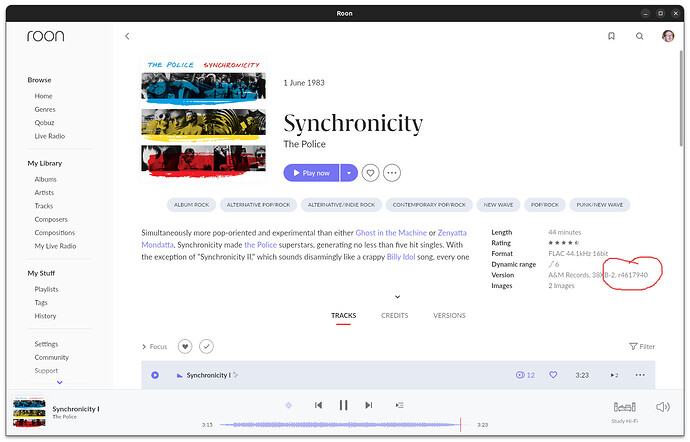Open Qobuz in the sidebar

pos(44,123)
